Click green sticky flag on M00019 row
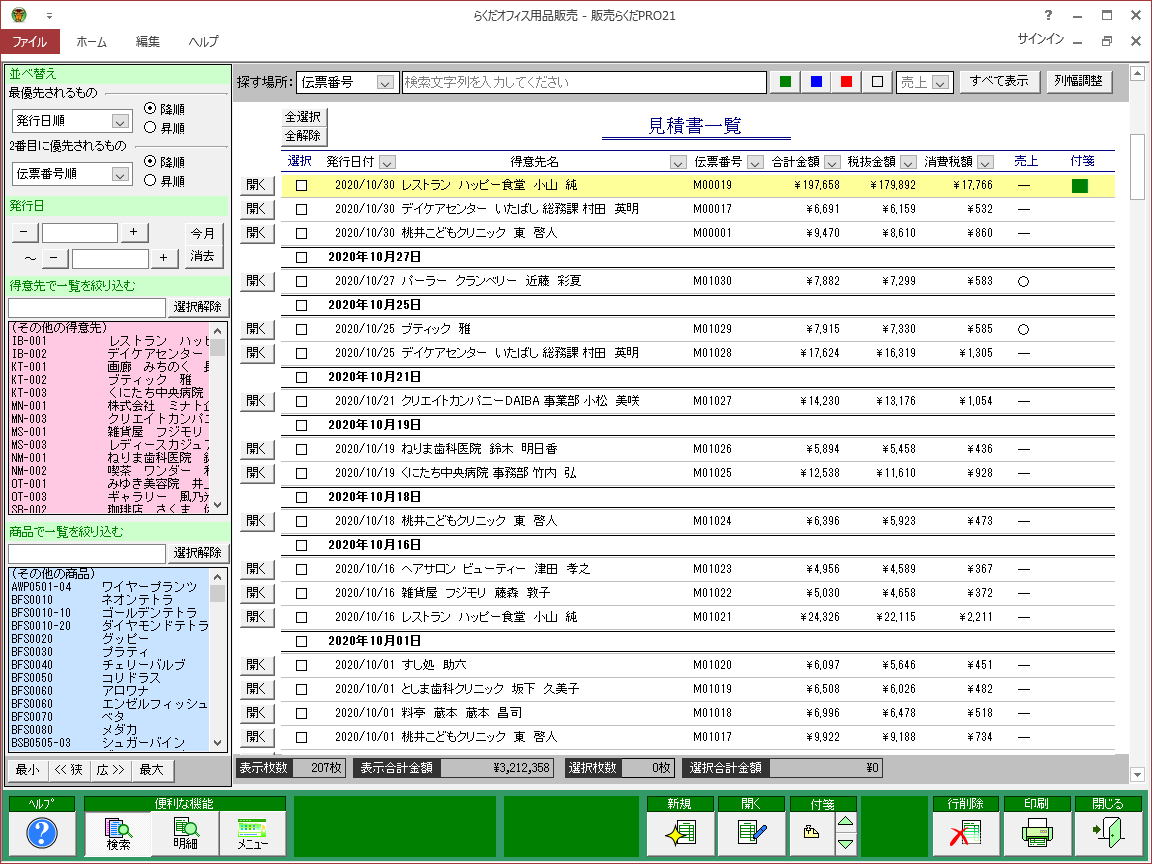Image resolution: width=1152 pixels, height=864 pixels. 1079,186
